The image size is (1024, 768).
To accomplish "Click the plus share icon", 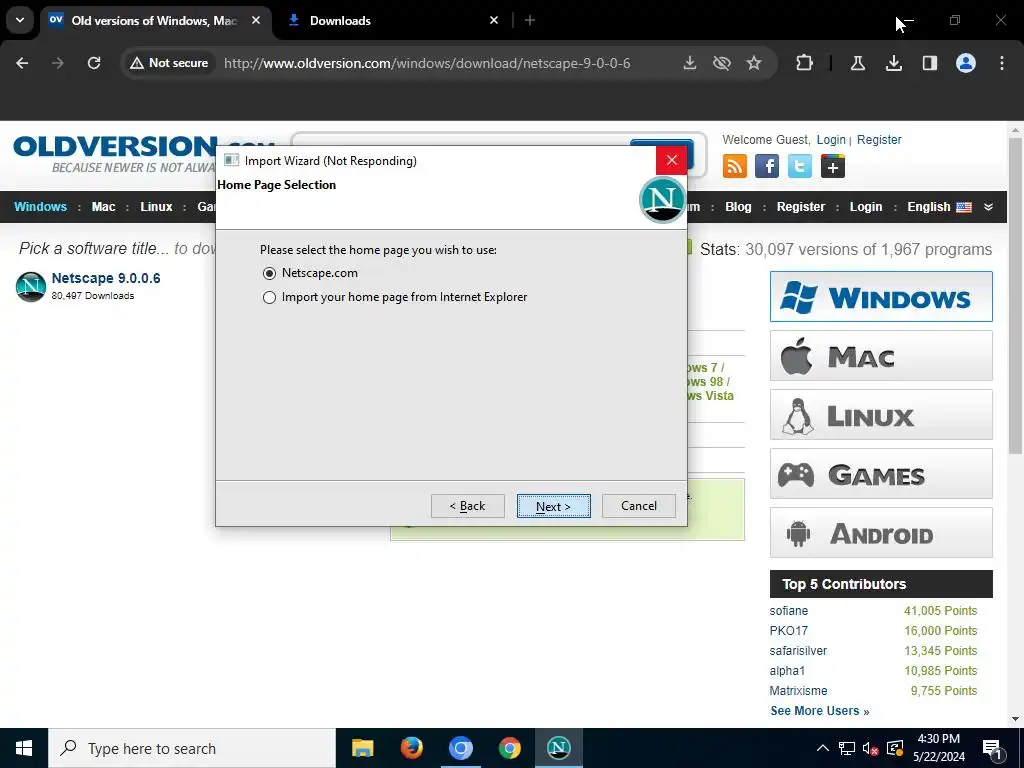I will point(833,166).
